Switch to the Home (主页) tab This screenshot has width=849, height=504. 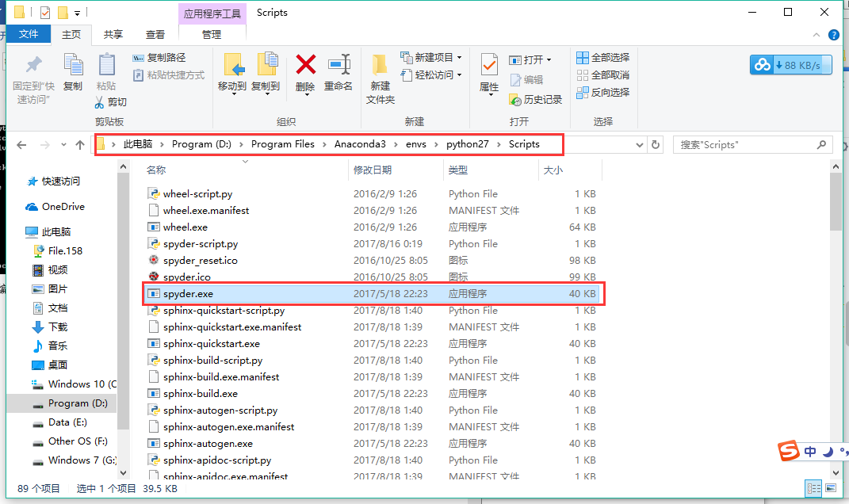coord(71,34)
